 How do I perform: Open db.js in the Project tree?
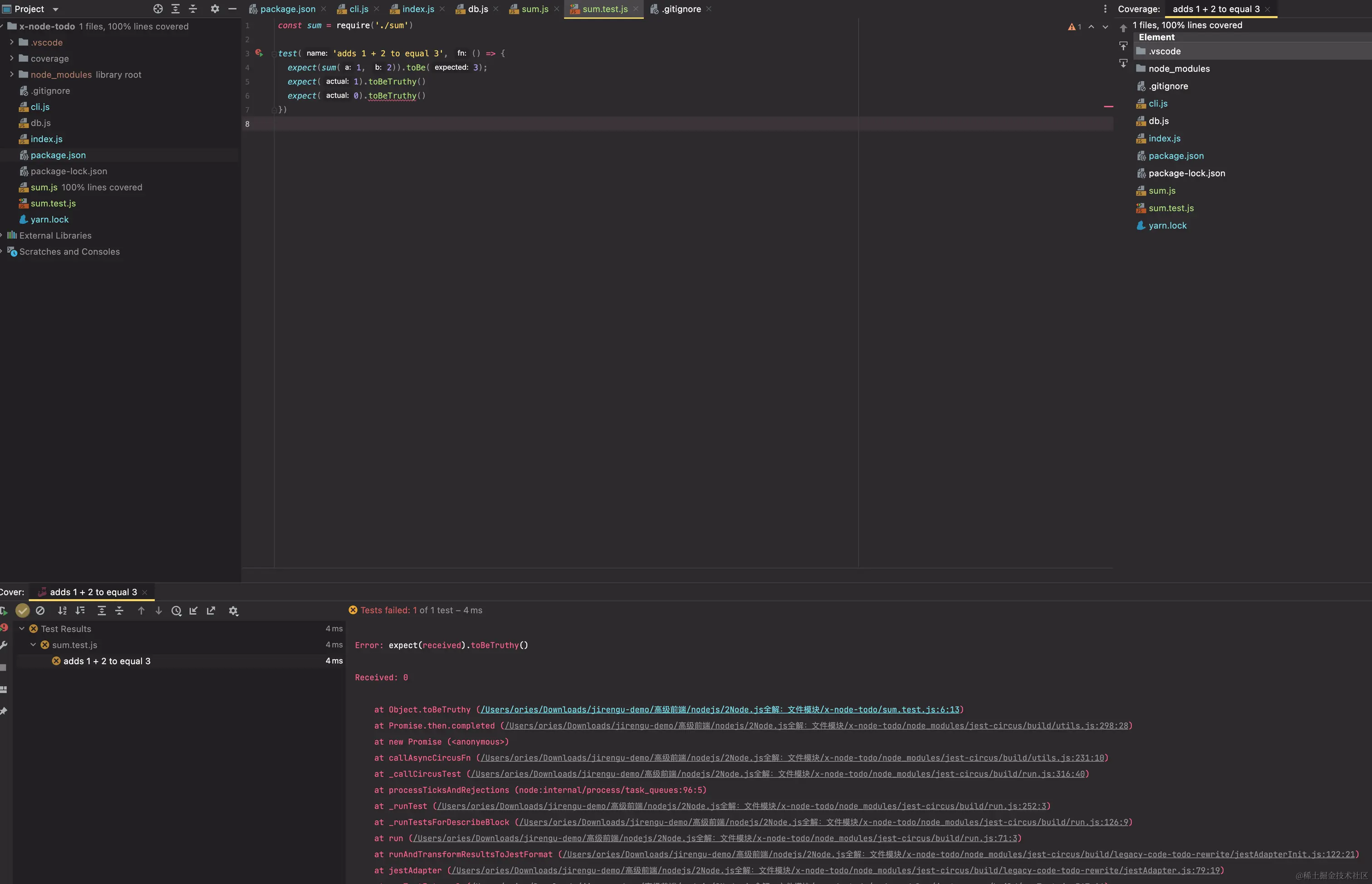(40, 123)
